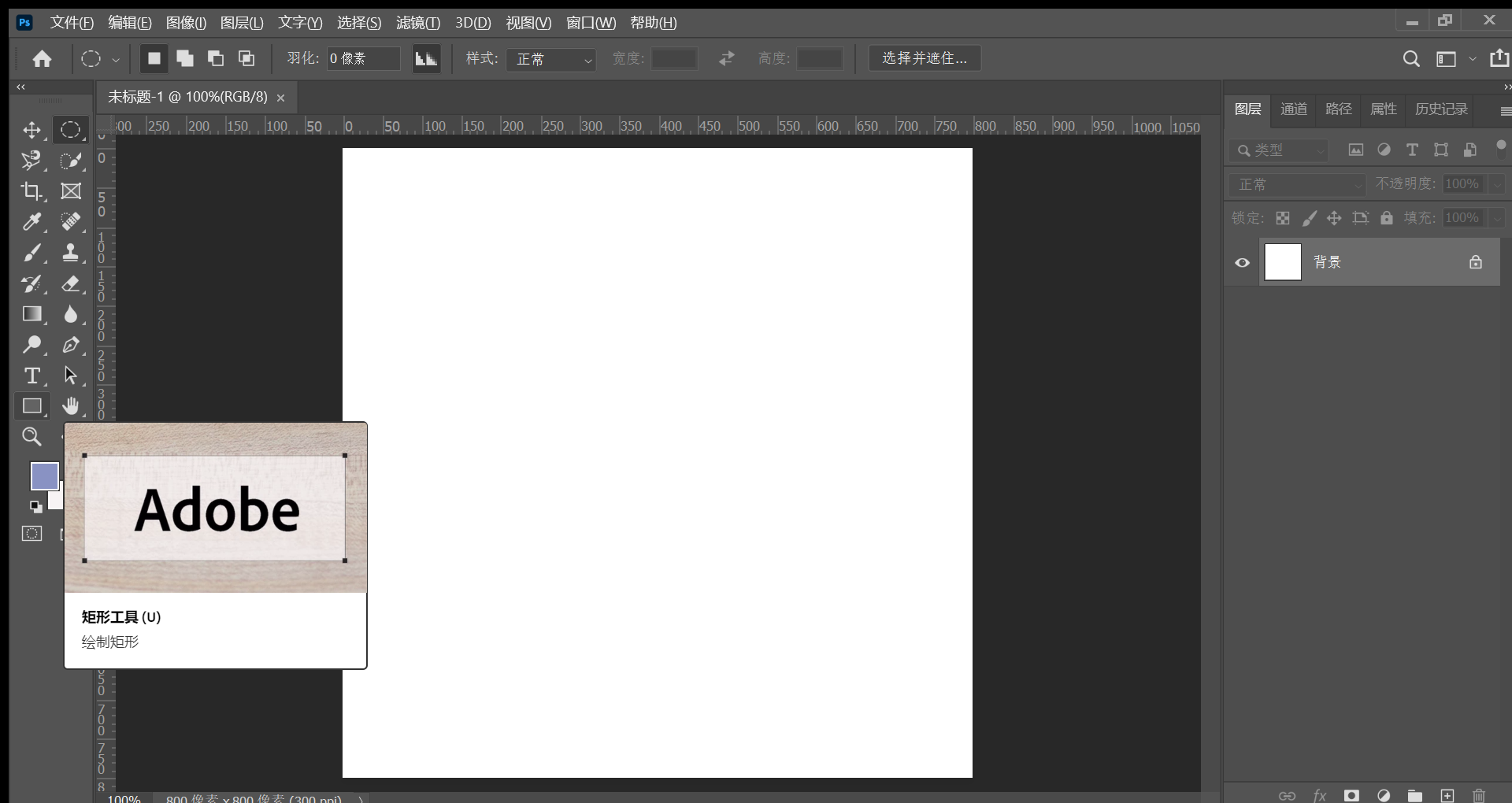Select the Brush tool
Image resolution: width=1512 pixels, height=803 pixels.
31,253
